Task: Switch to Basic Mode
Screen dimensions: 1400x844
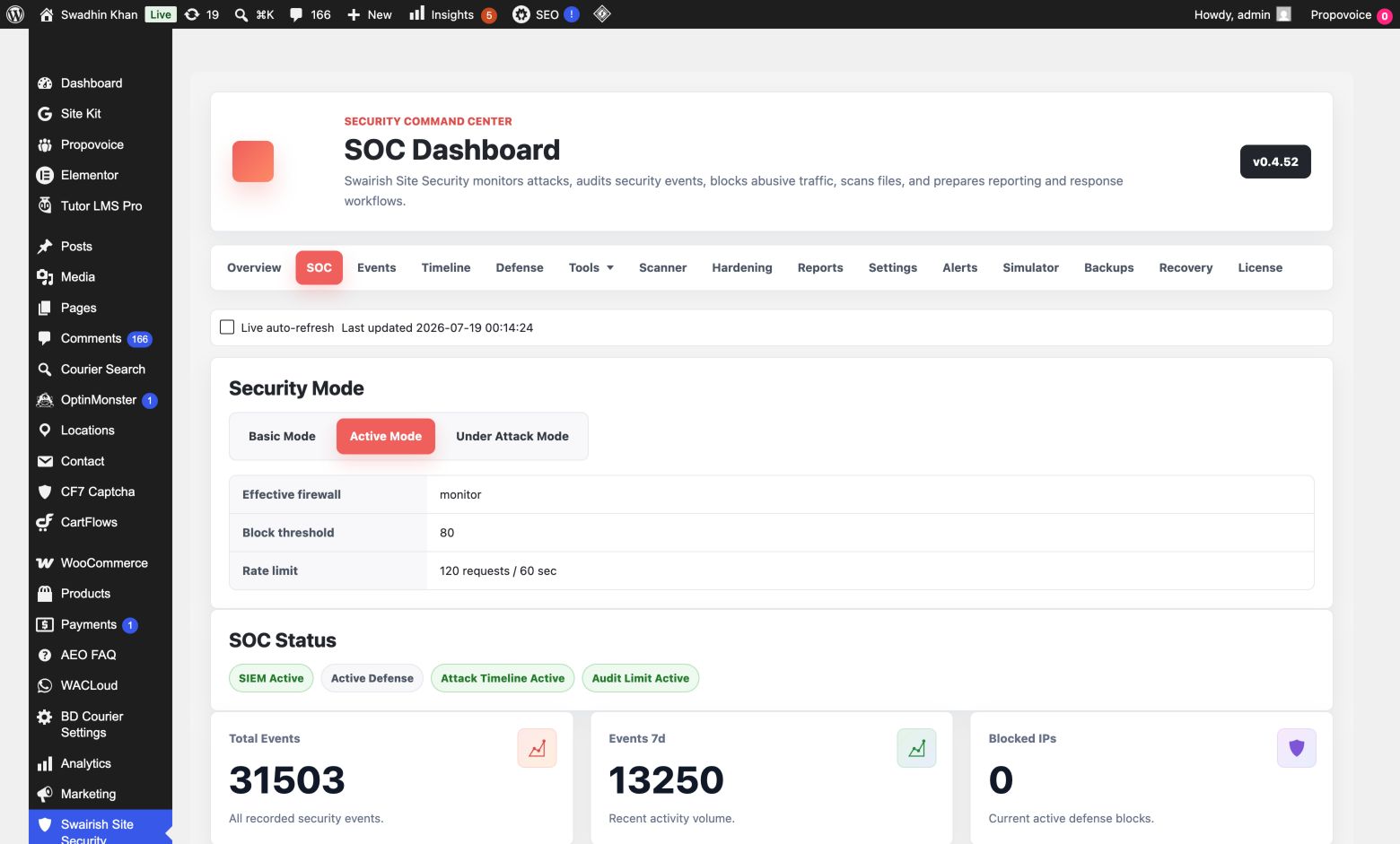Action: coord(282,436)
